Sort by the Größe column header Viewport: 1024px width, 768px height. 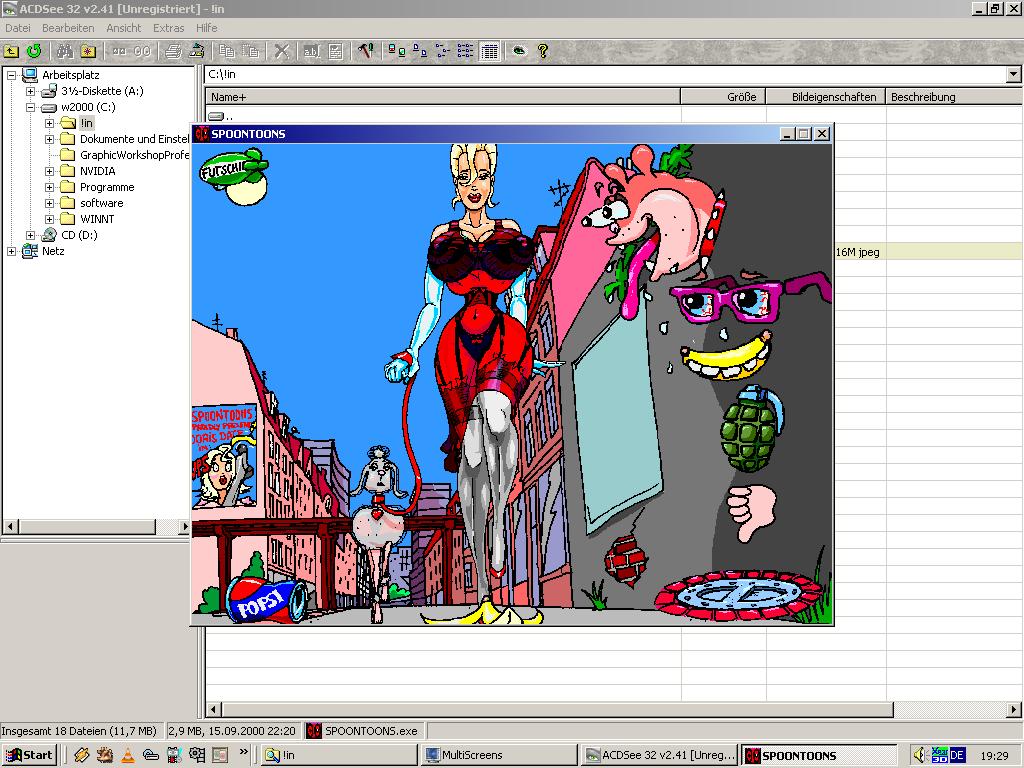coord(724,97)
